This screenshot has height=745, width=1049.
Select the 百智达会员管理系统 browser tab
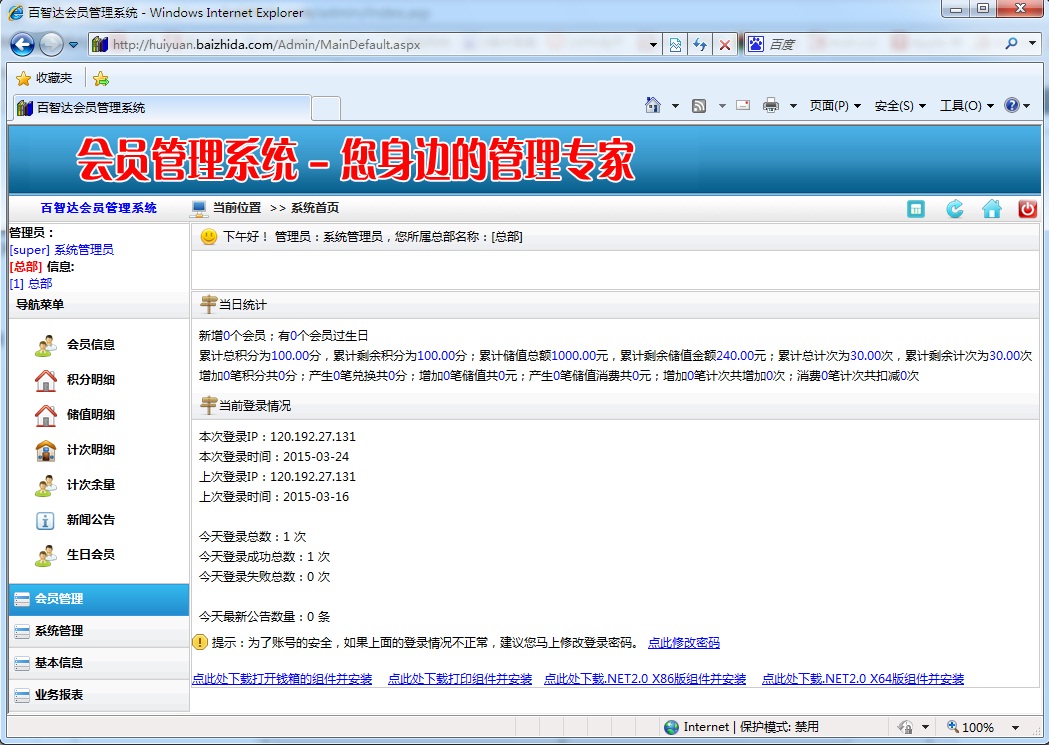[160, 108]
